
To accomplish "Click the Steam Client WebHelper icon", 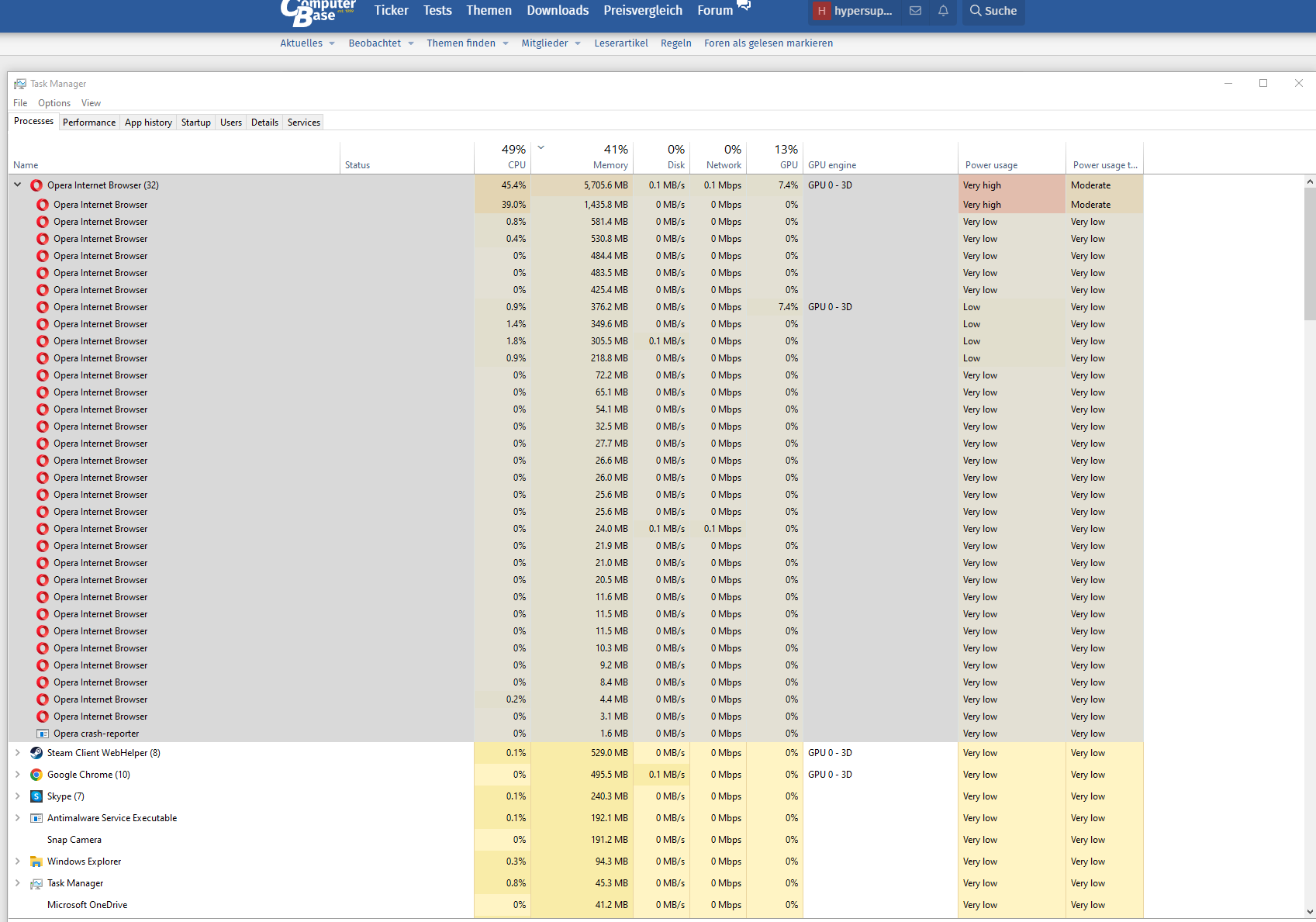I will 36,753.
